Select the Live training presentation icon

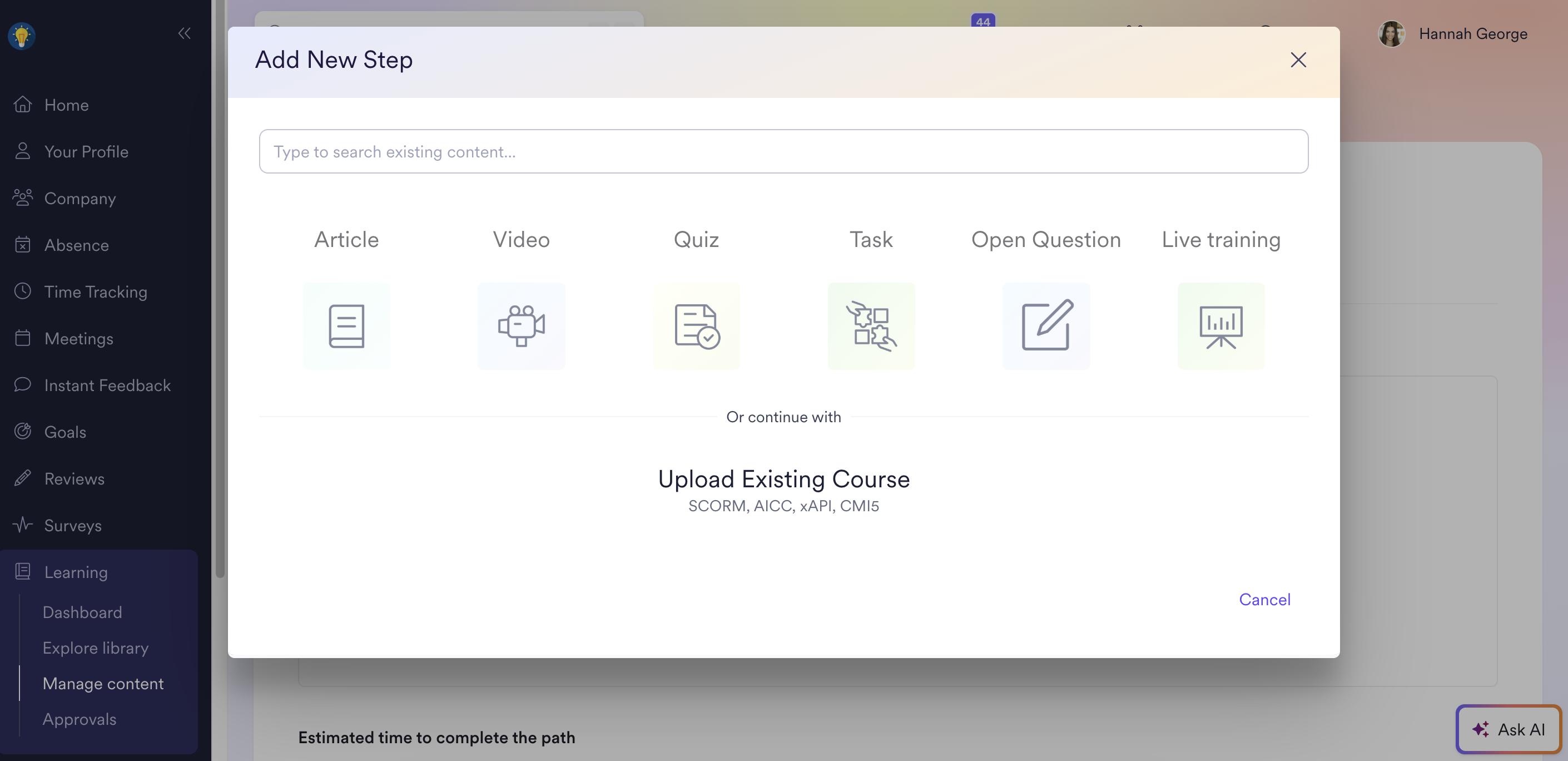[1220, 326]
